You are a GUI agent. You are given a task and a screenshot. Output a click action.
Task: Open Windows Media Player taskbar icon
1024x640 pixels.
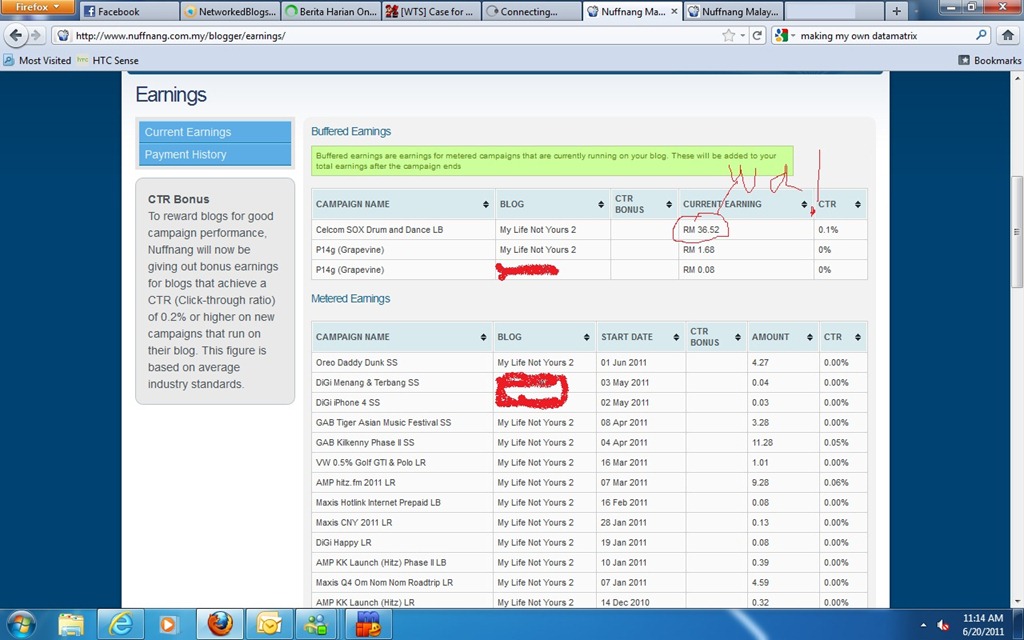click(x=168, y=624)
